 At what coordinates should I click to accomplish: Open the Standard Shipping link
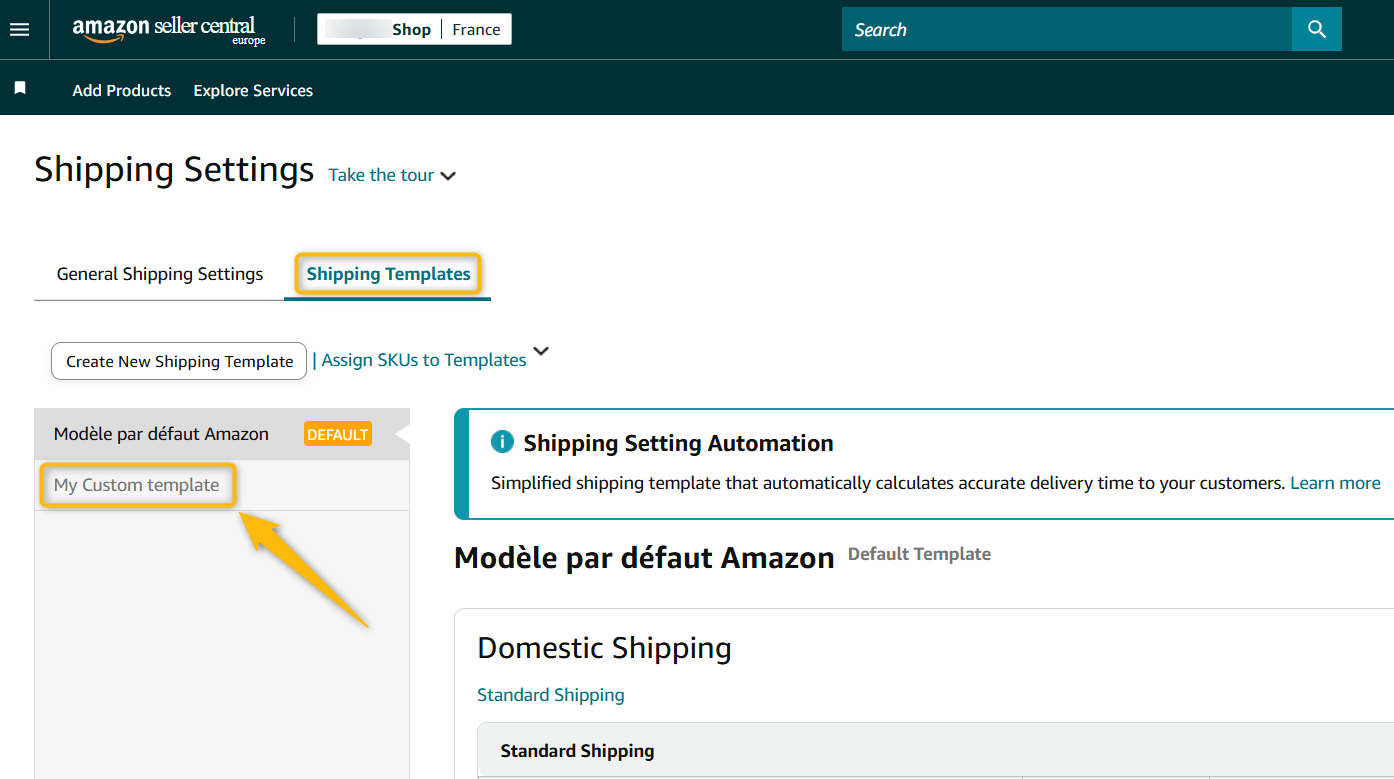551,695
